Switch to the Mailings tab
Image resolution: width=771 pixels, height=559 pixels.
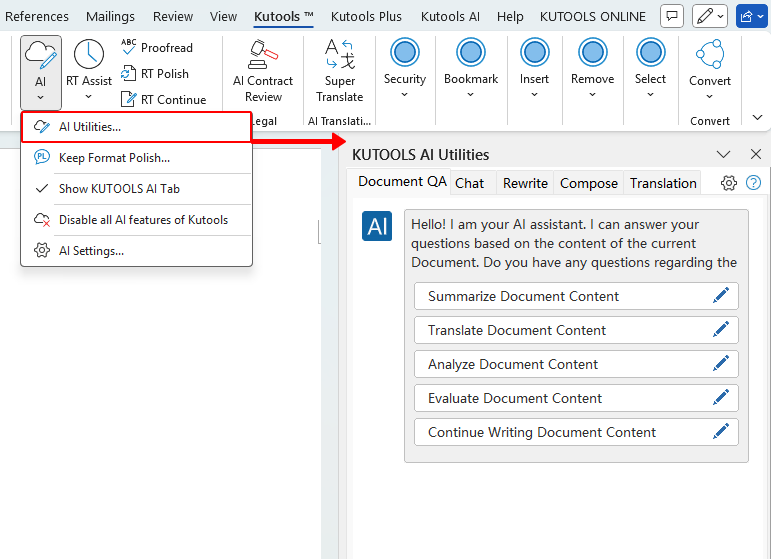(110, 17)
